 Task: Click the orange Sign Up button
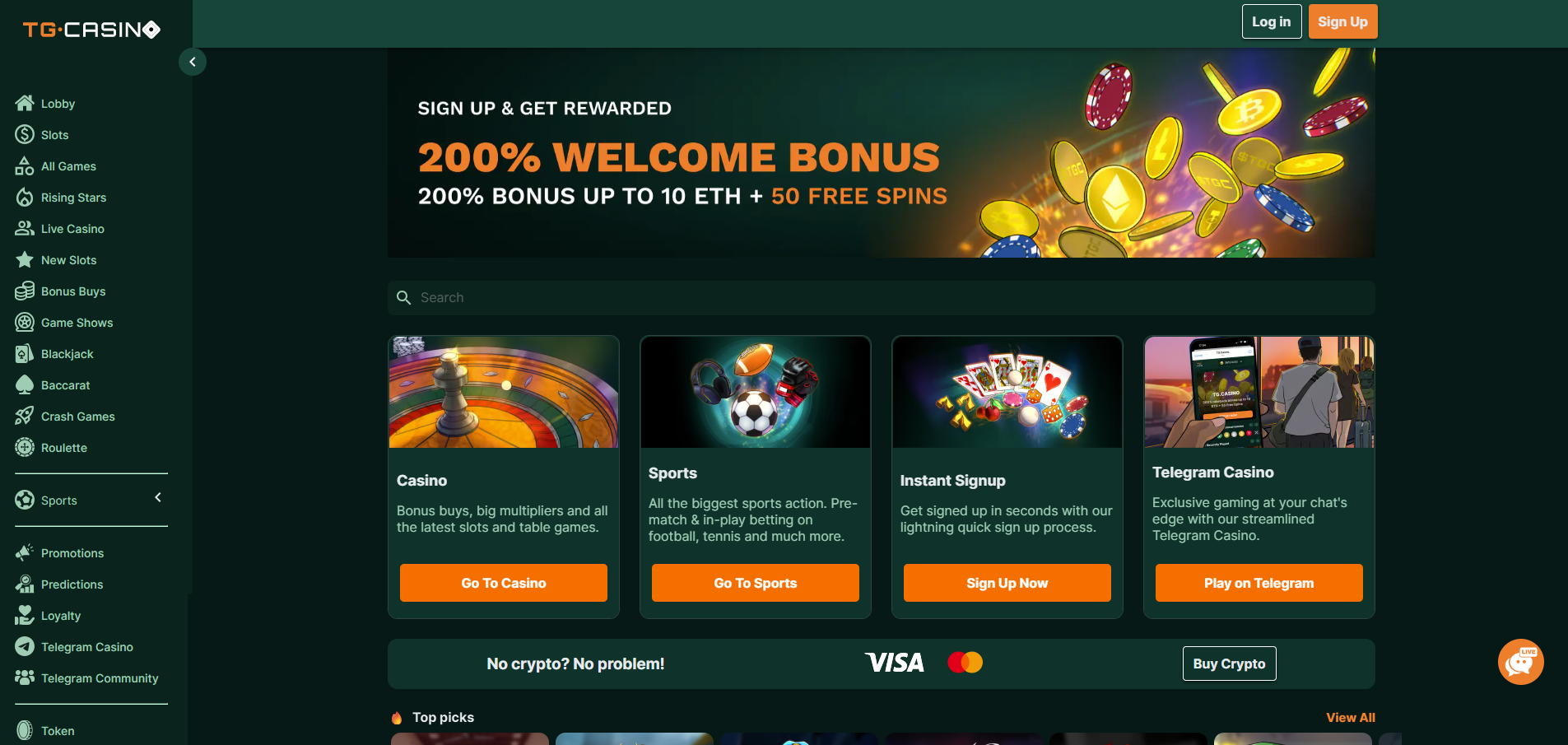coord(1342,21)
